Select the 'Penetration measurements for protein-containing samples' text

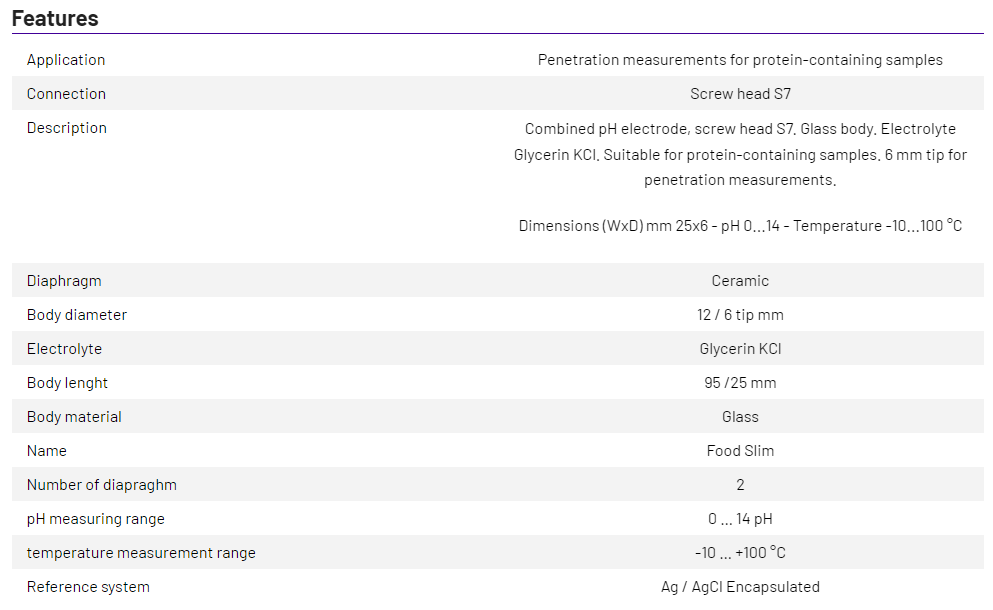pos(740,60)
